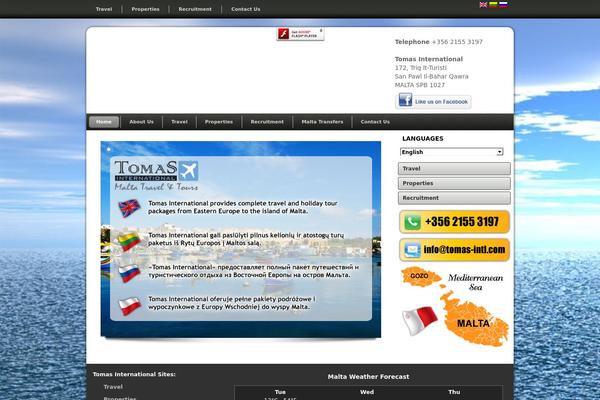This screenshot has width=600, height=400.
Task: Open Recruitment in the top black bar
Action: (x=195, y=9)
